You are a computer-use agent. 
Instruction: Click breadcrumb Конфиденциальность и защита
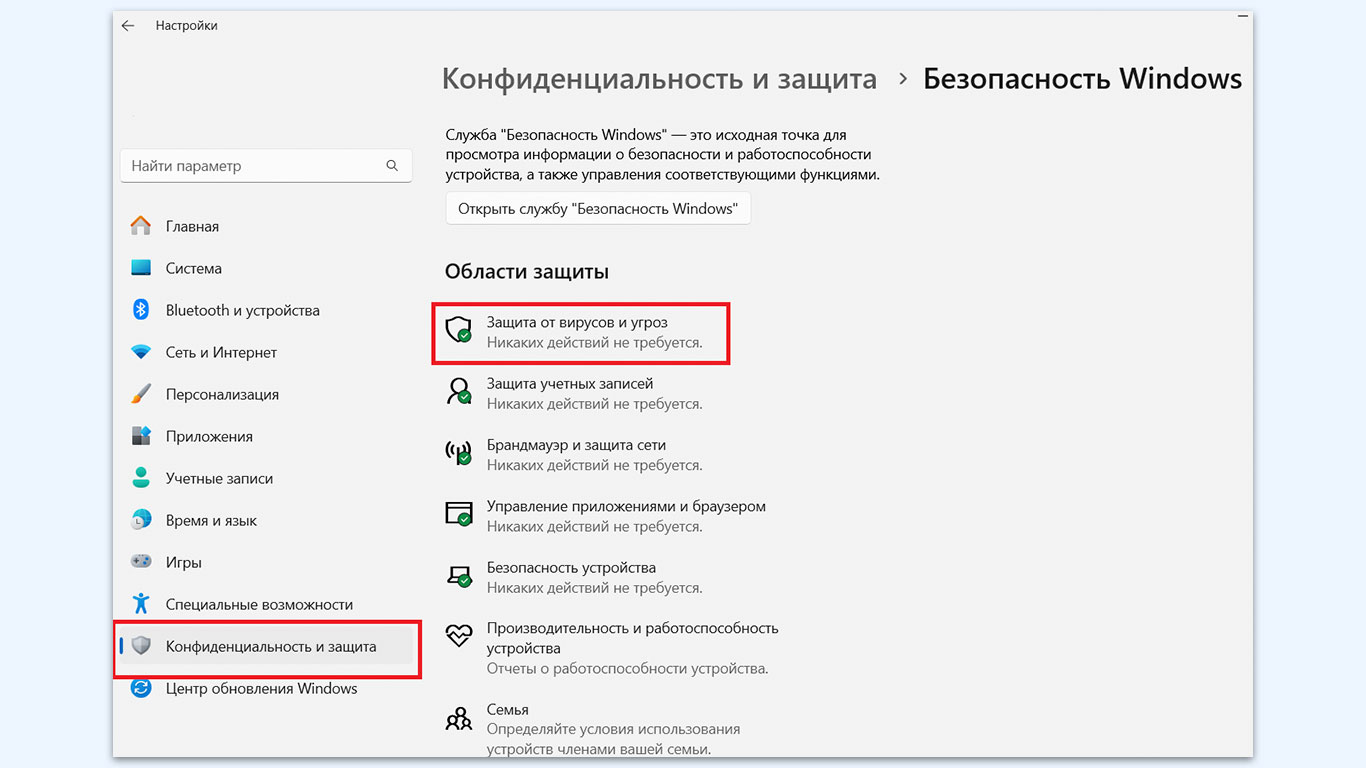pyautogui.click(x=659, y=79)
